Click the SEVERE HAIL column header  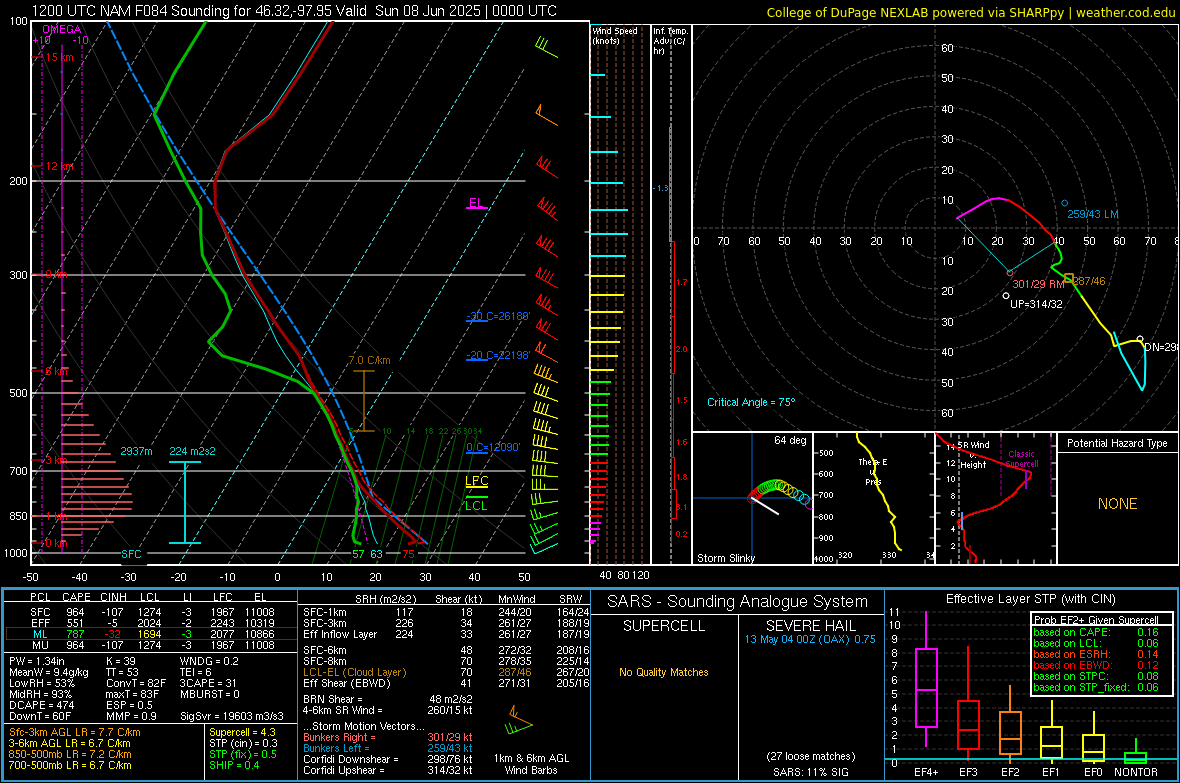[810, 626]
